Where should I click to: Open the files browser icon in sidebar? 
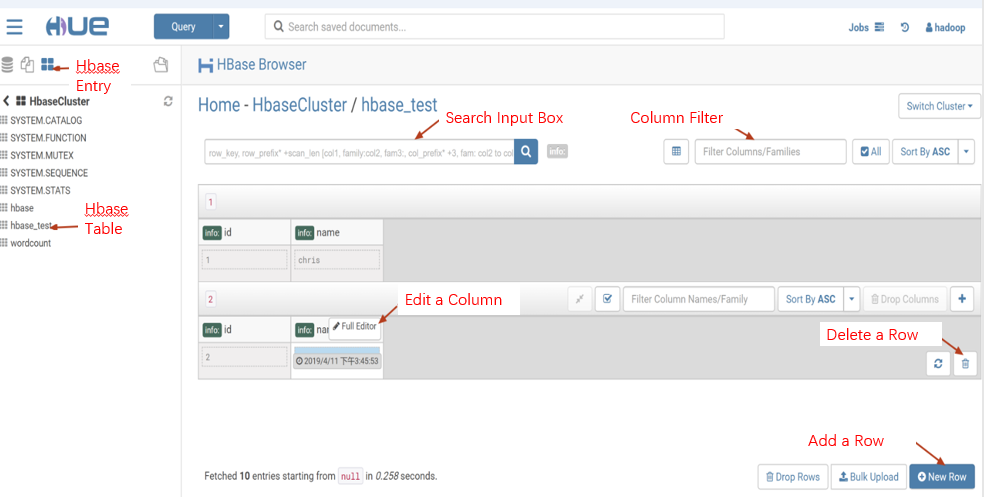click(161, 64)
